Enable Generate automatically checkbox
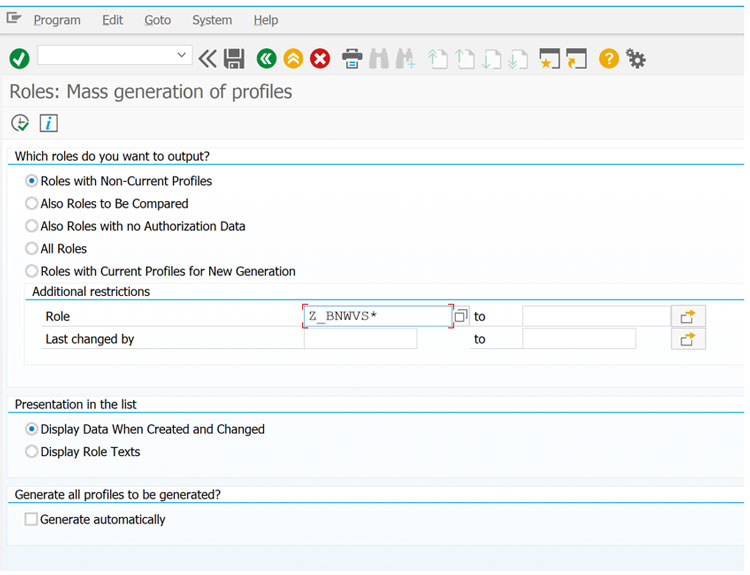Viewport: 750px width, 575px height. (x=31, y=520)
